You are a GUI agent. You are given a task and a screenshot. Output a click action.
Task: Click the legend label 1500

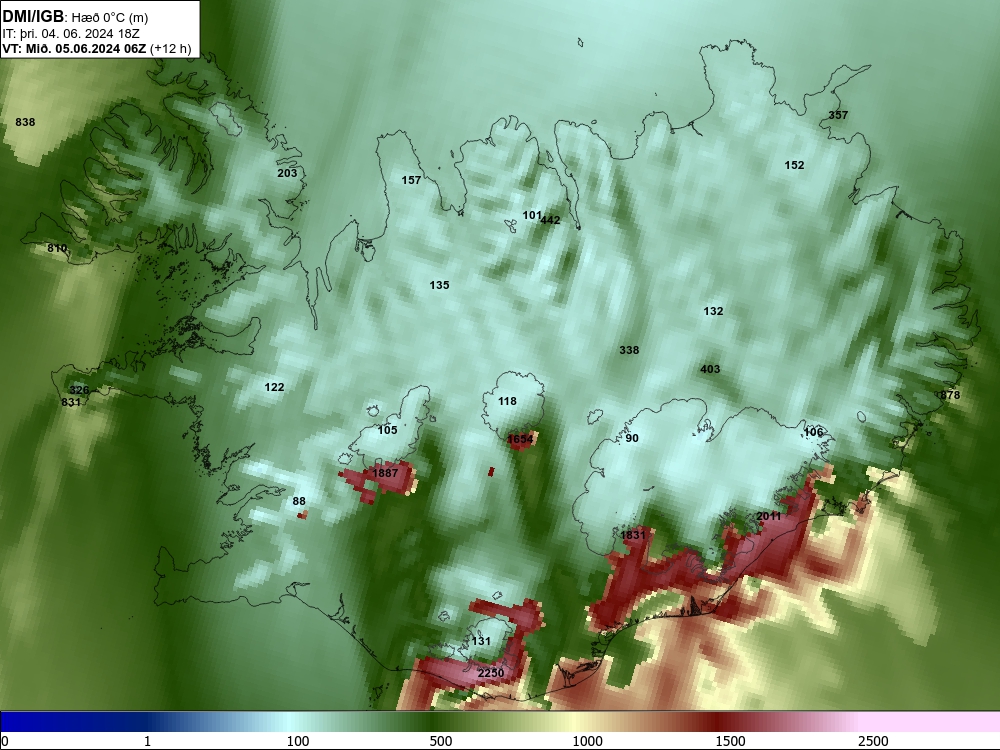coord(730,741)
